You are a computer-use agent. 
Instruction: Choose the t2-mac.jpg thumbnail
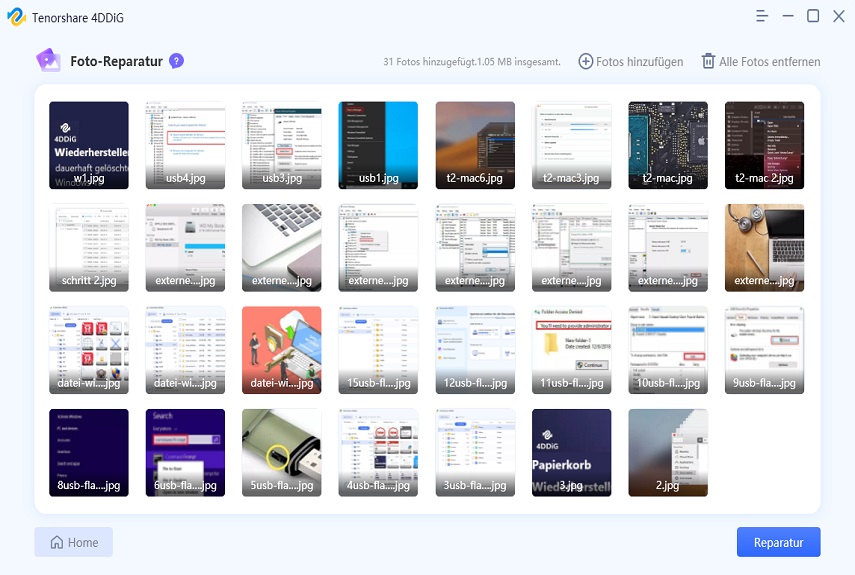coord(668,146)
